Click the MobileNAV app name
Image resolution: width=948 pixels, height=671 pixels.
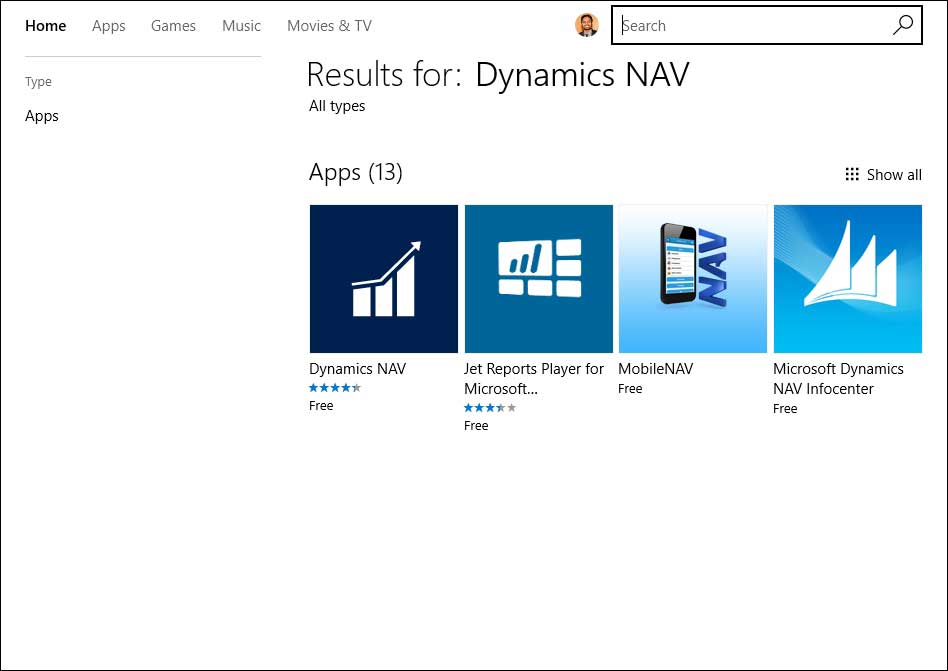655,369
